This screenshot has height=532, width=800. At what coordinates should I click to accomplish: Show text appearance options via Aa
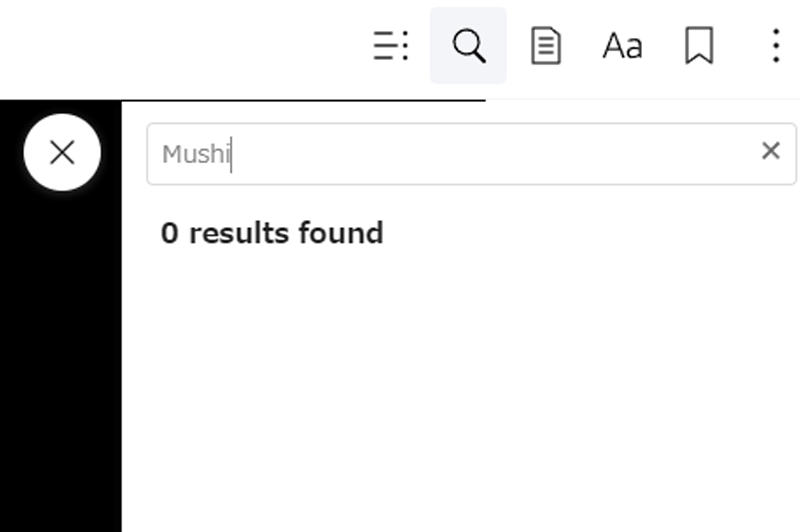pyautogui.click(x=622, y=46)
